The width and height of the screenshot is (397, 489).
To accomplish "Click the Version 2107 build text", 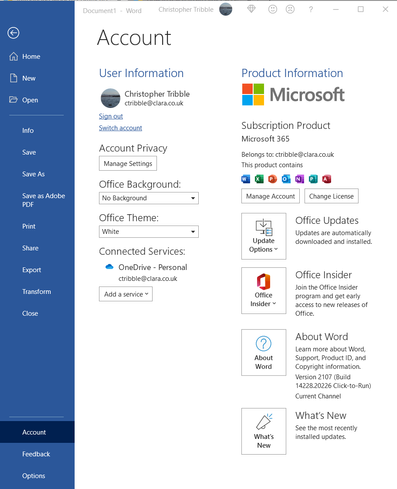I will (x=333, y=381).
